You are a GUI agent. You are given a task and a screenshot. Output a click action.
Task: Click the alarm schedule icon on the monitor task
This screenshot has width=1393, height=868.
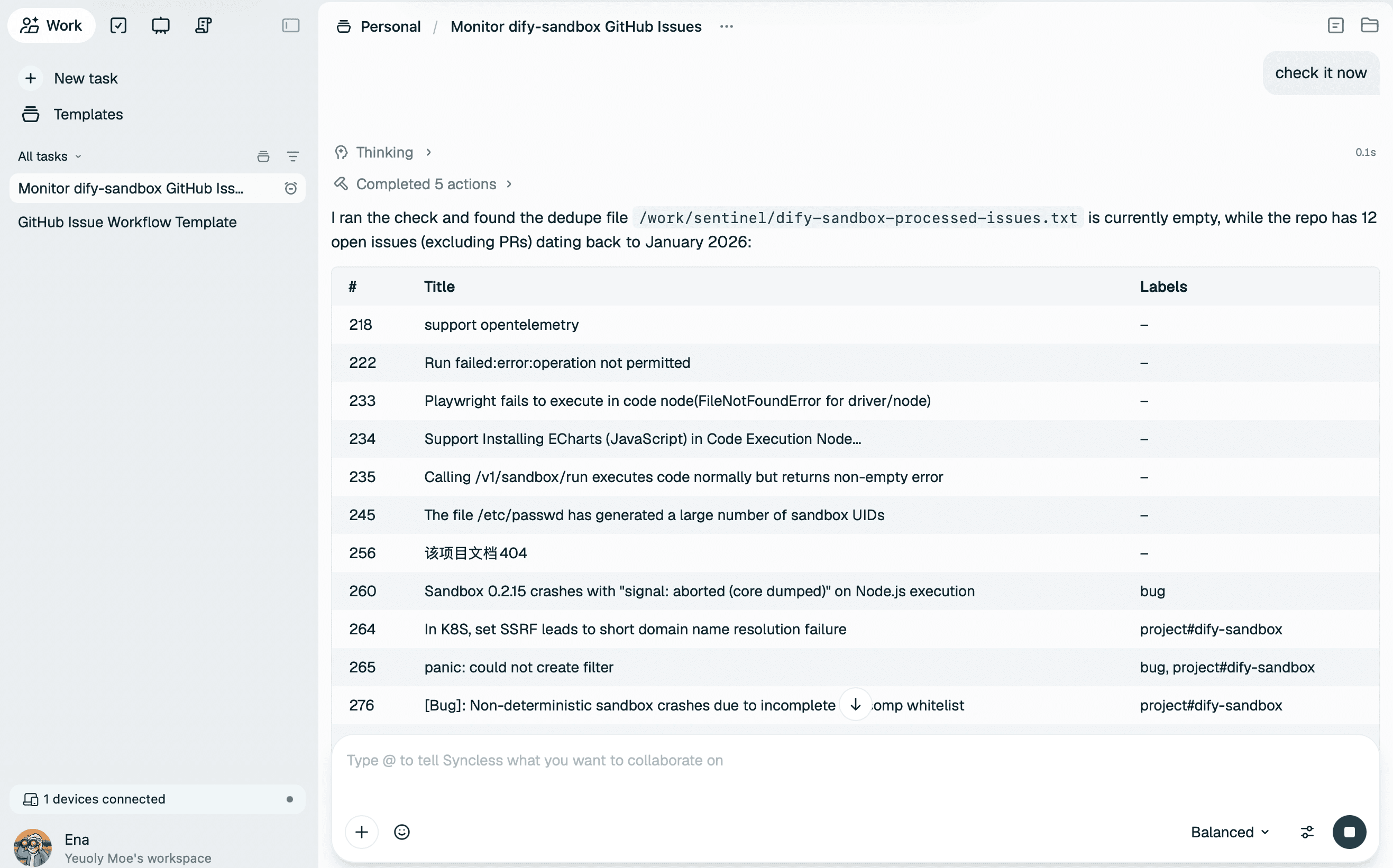pos(290,188)
